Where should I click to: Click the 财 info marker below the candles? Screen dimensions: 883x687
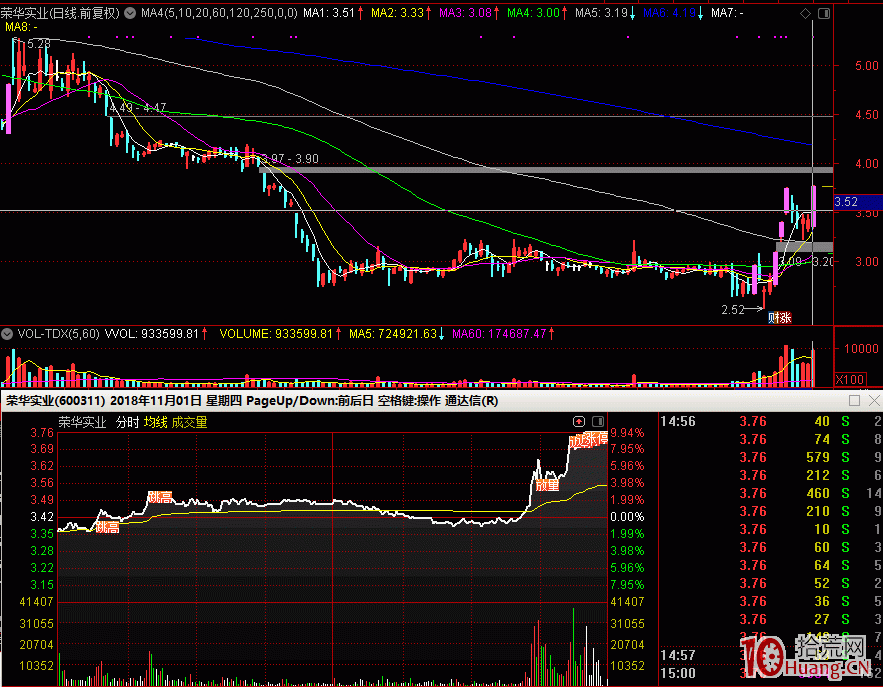coord(774,318)
